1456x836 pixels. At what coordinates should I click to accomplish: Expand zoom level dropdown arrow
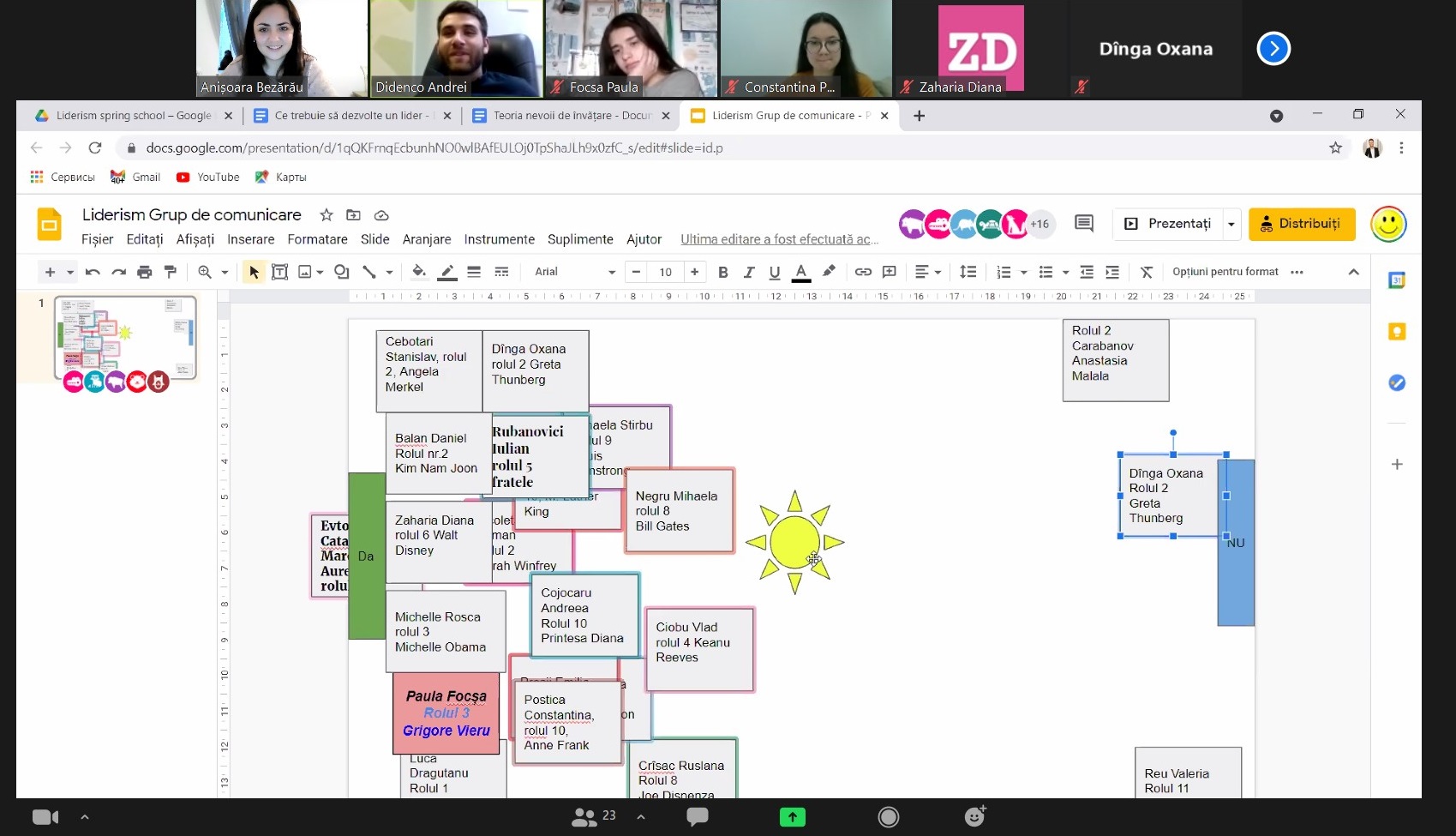pyautogui.click(x=225, y=273)
